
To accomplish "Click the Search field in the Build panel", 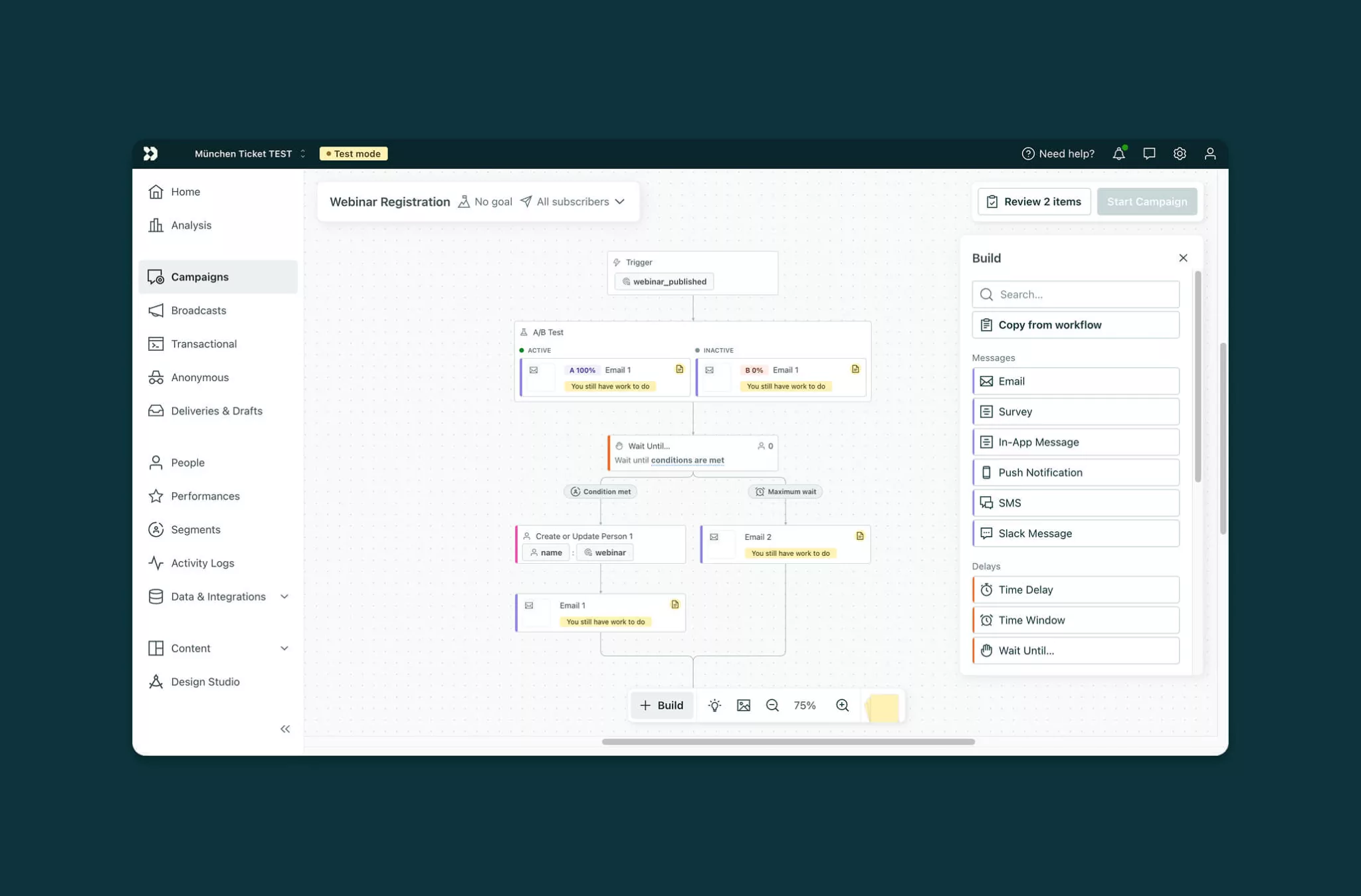I will (x=1075, y=294).
